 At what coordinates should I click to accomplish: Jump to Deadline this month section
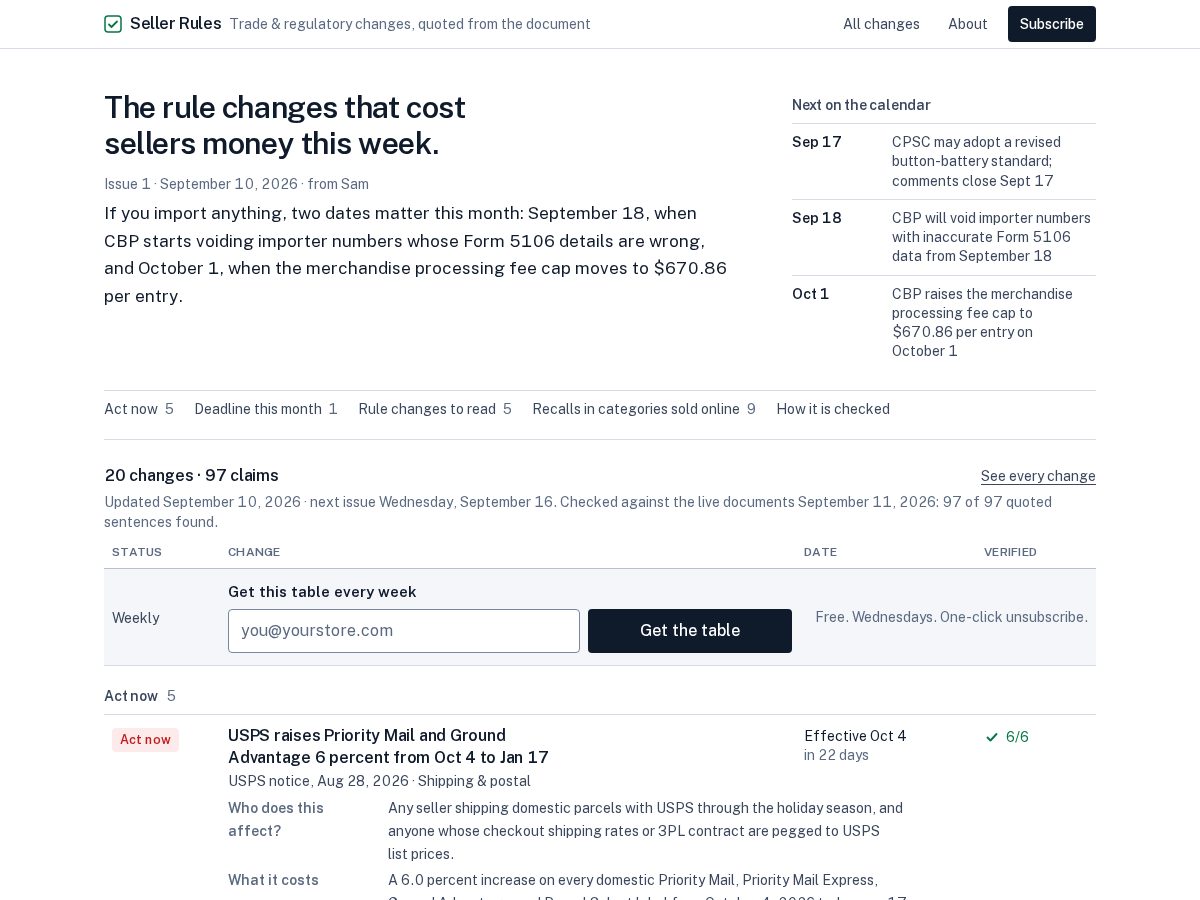(266, 409)
